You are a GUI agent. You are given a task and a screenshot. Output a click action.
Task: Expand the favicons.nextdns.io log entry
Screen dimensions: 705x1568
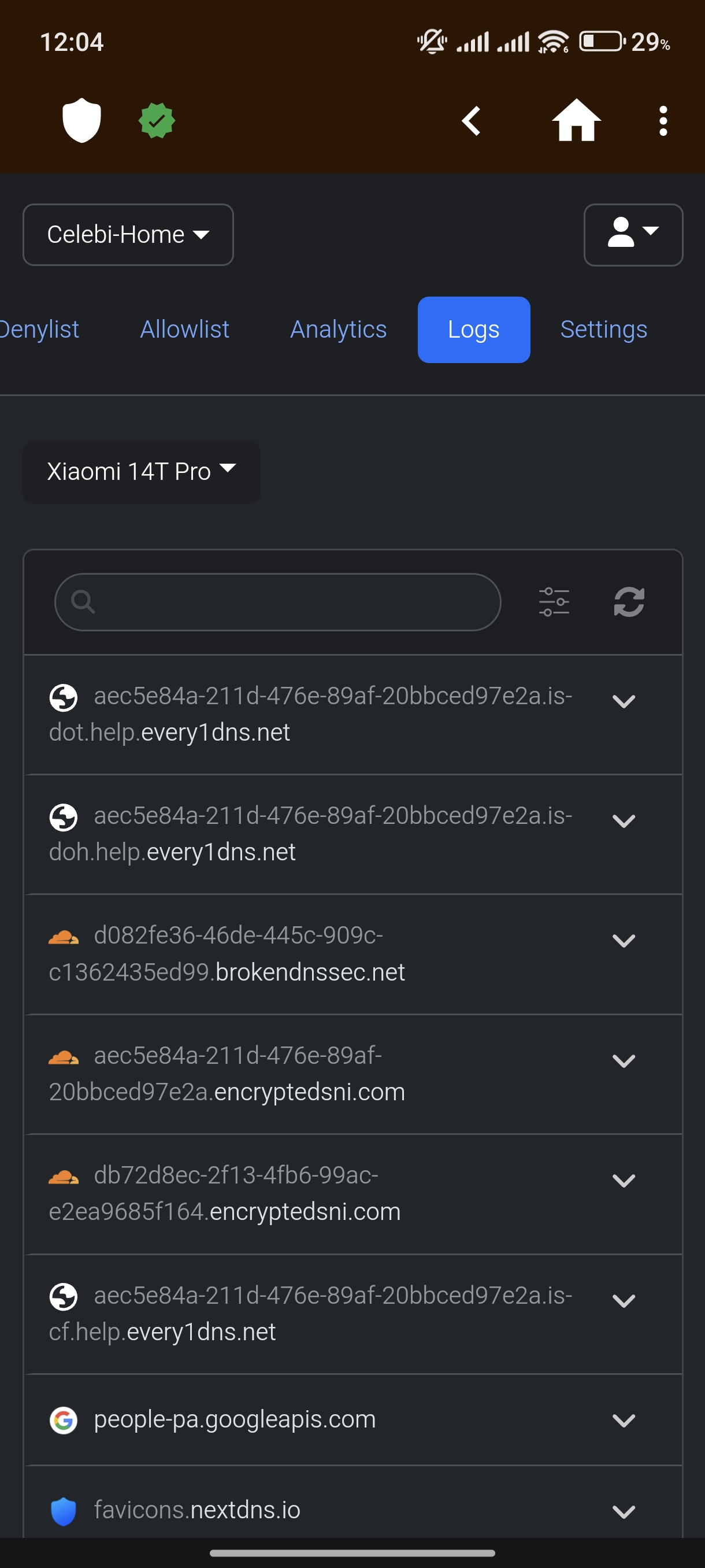pos(624,1512)
